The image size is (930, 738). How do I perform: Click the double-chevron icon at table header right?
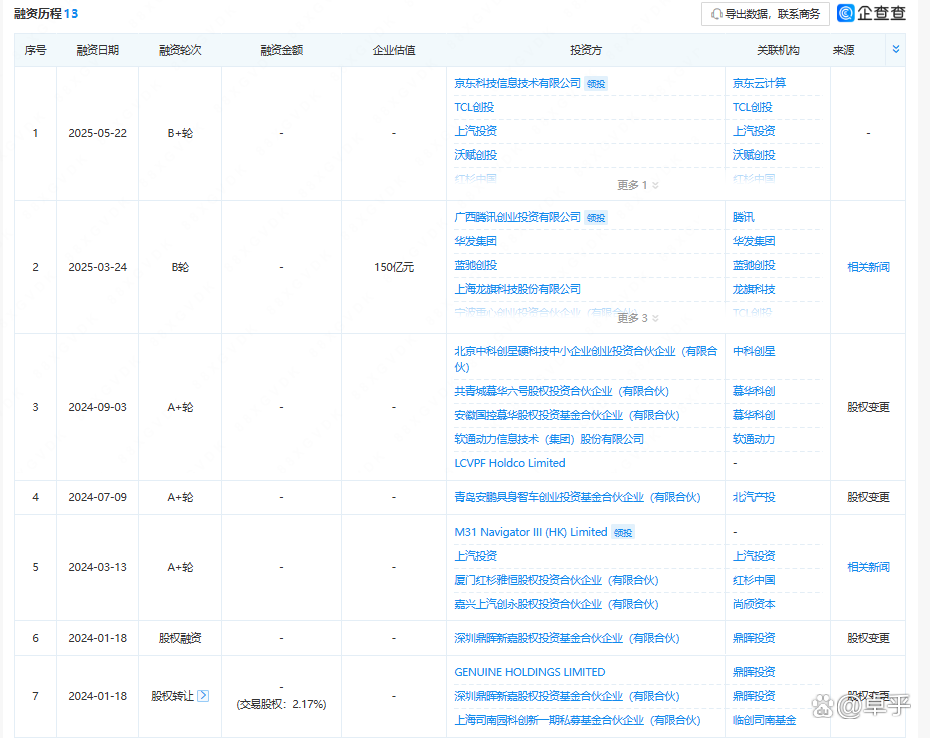(895, 49)
